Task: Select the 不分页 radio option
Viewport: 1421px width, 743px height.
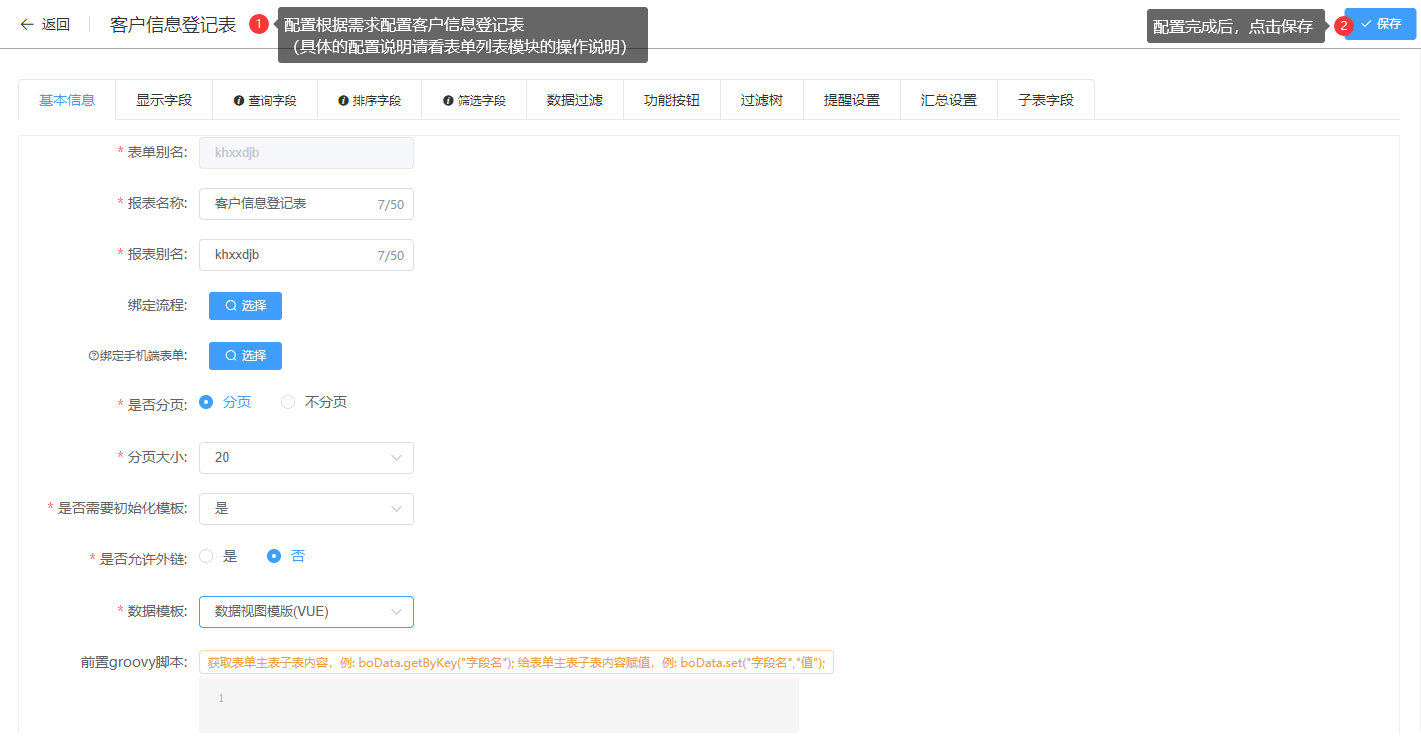Action: (x=288, y=402)
